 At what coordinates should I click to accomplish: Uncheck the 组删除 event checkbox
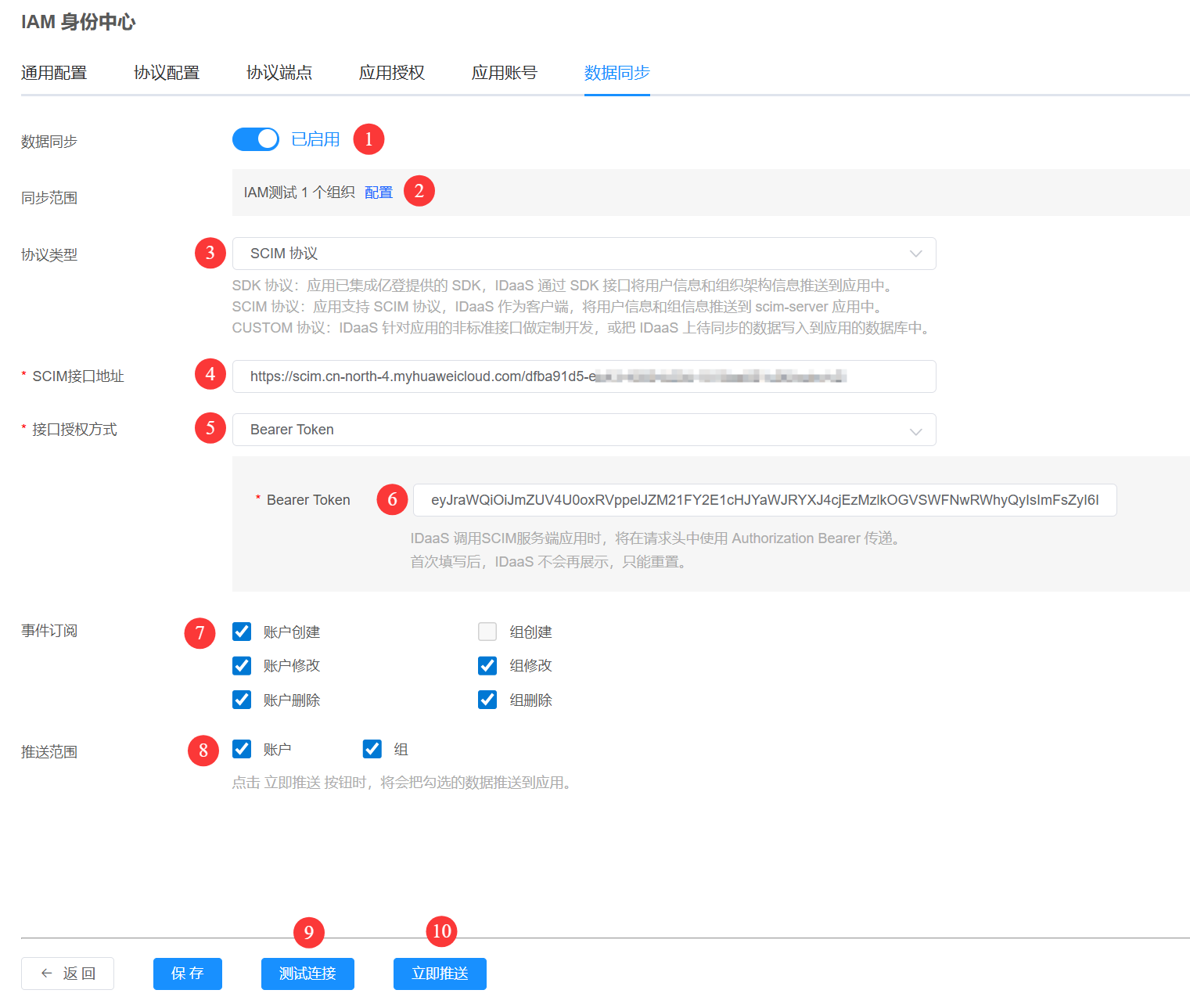click(x=487, y=700)
